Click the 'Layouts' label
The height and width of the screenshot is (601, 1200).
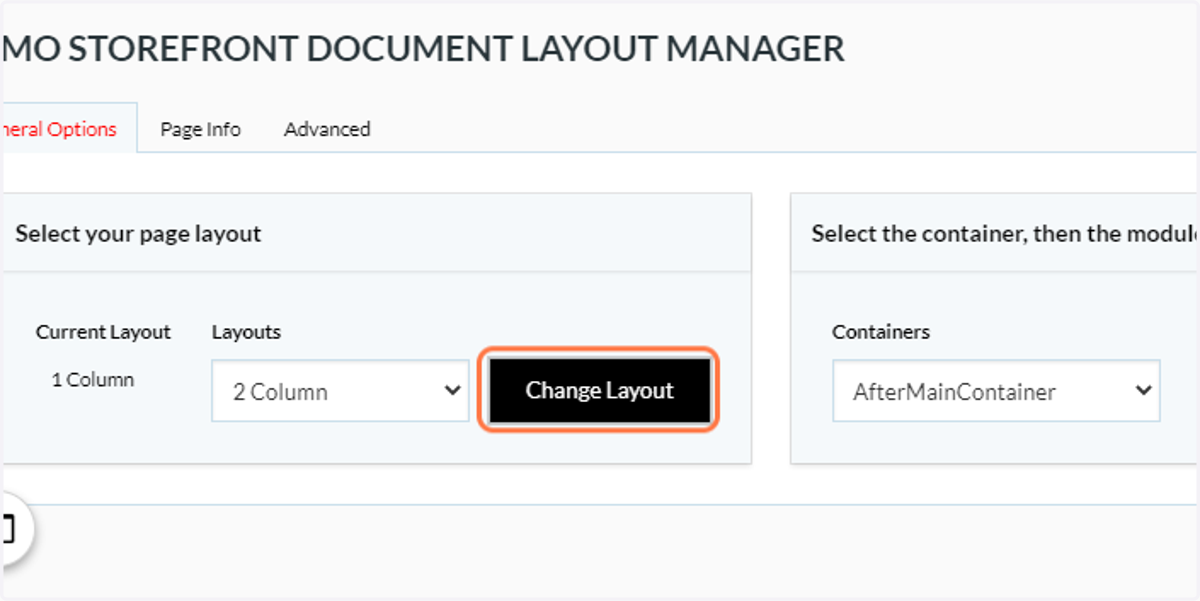pos(246,332)
